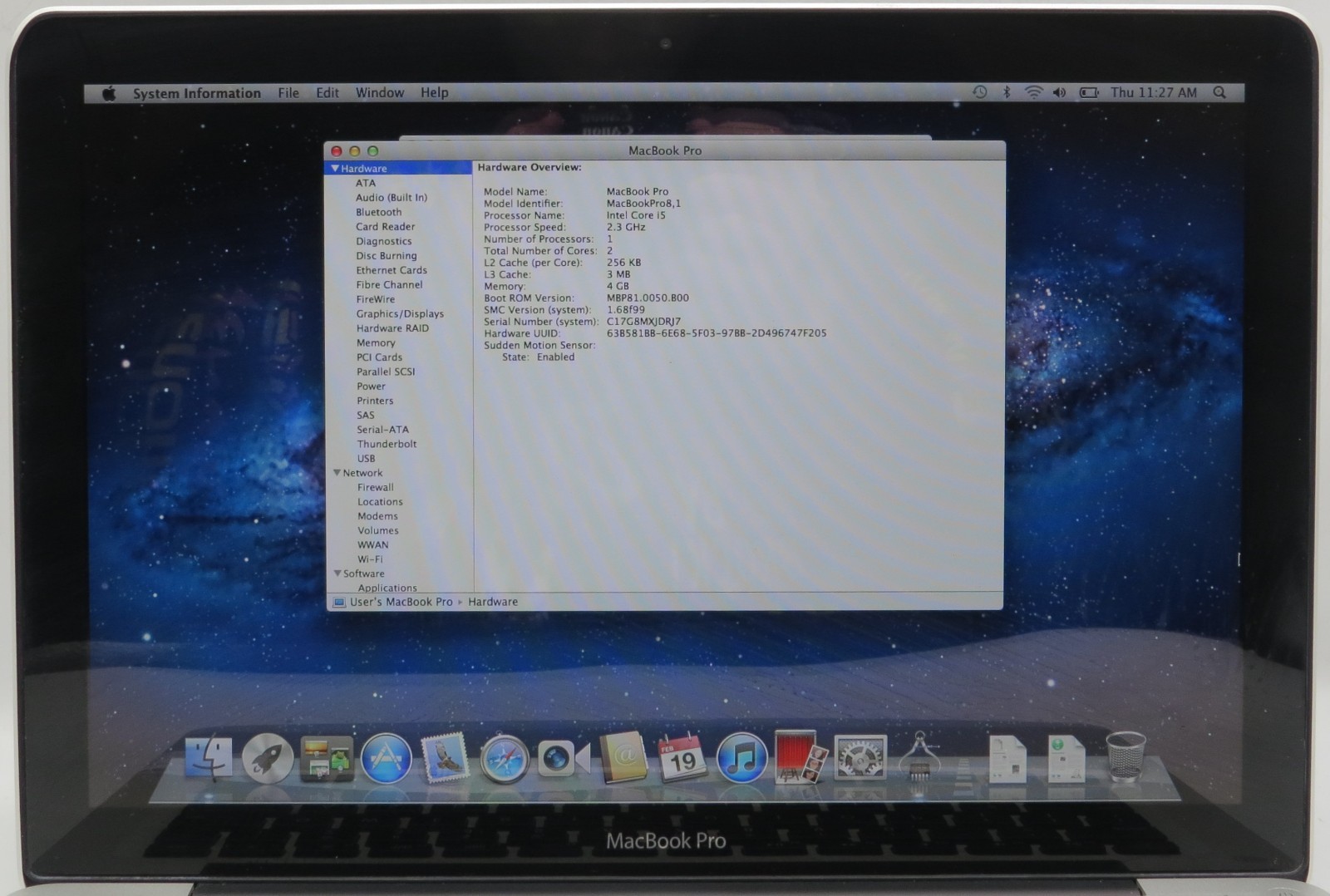
Task: Launch Safari compass icon in Dock
Action: tap(504, 758)
